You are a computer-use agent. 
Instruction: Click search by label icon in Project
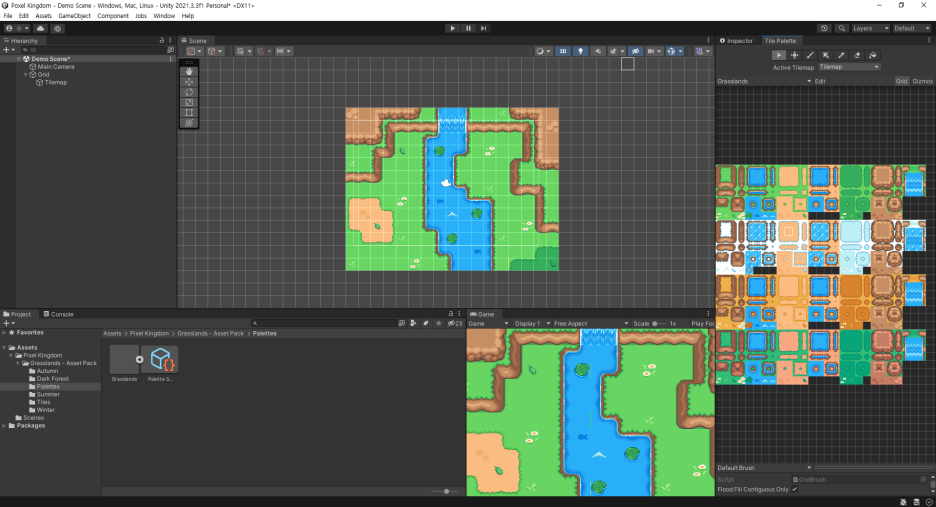tap(426, 323)
